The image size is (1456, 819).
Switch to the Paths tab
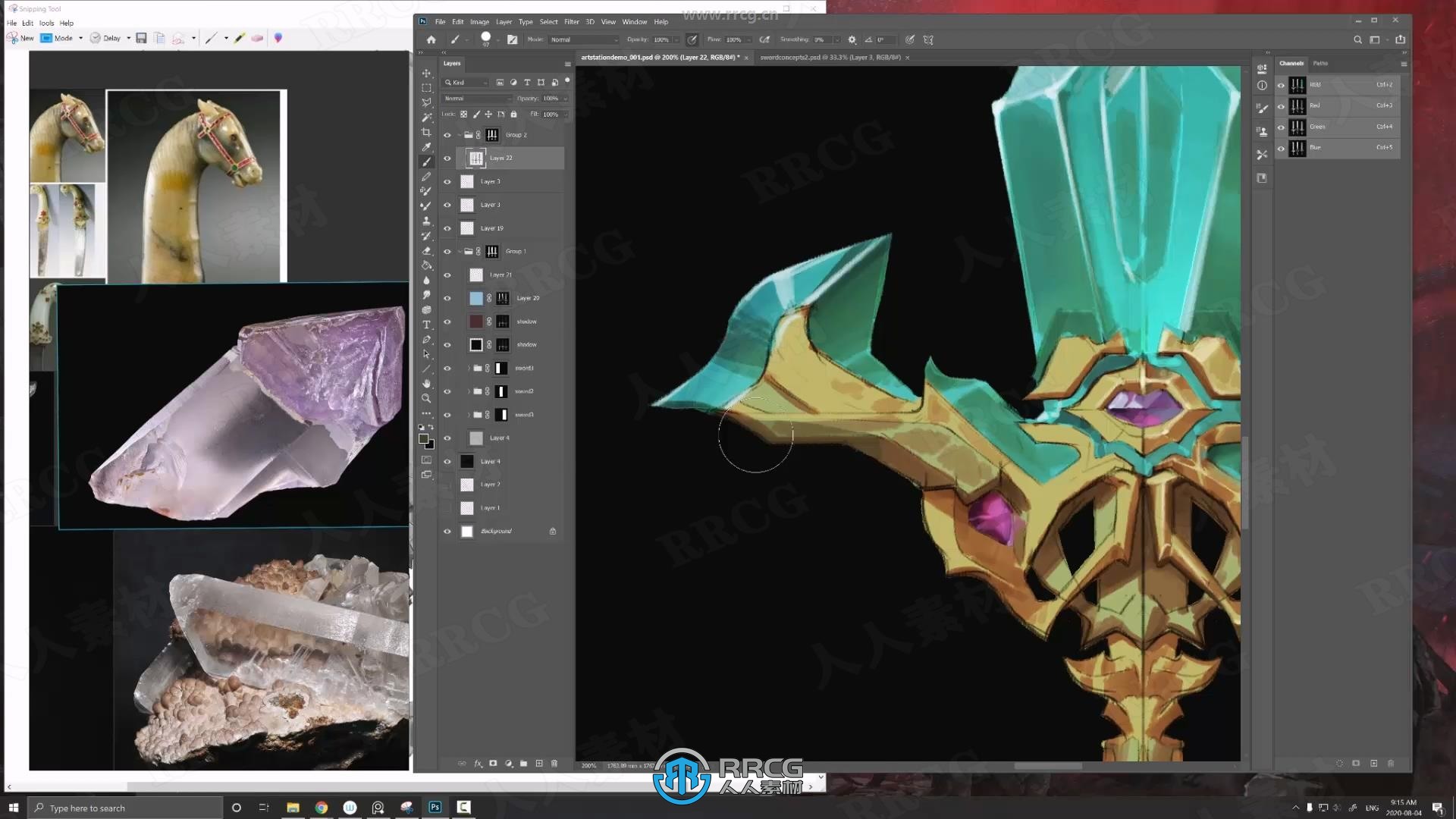click(x=1320, y=64)
